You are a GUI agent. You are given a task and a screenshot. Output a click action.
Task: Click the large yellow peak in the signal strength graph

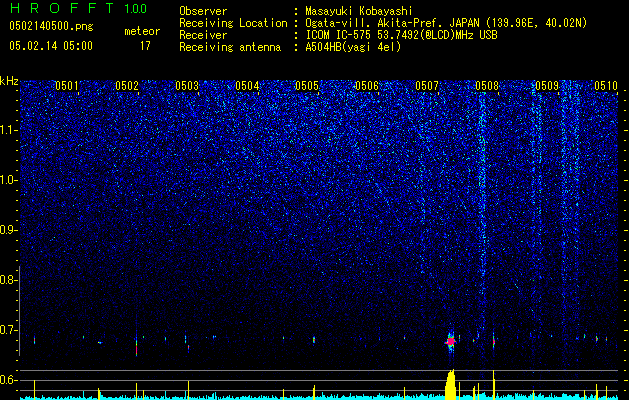(450, 385)
